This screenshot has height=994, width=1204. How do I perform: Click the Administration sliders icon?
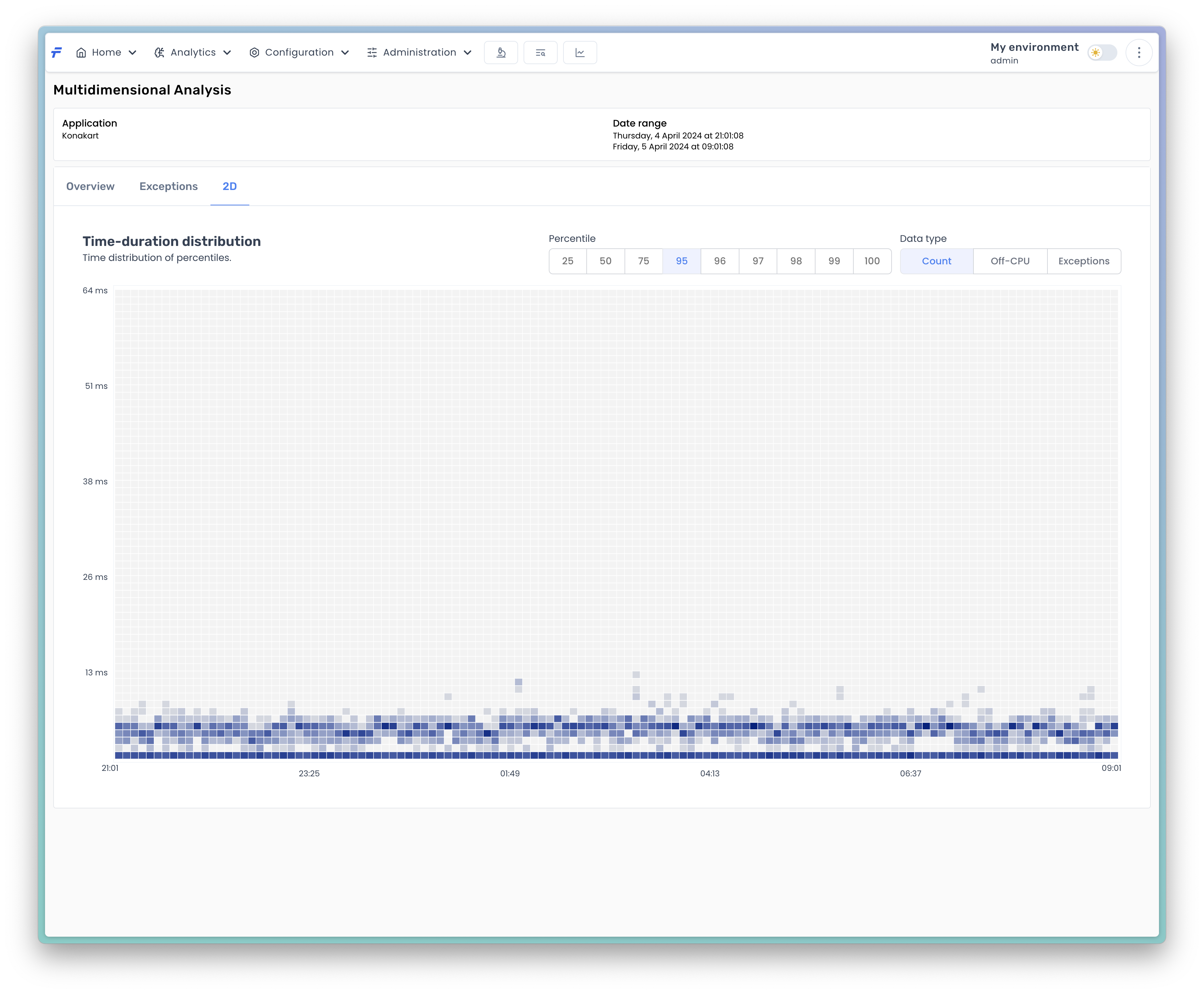(372, 53)
